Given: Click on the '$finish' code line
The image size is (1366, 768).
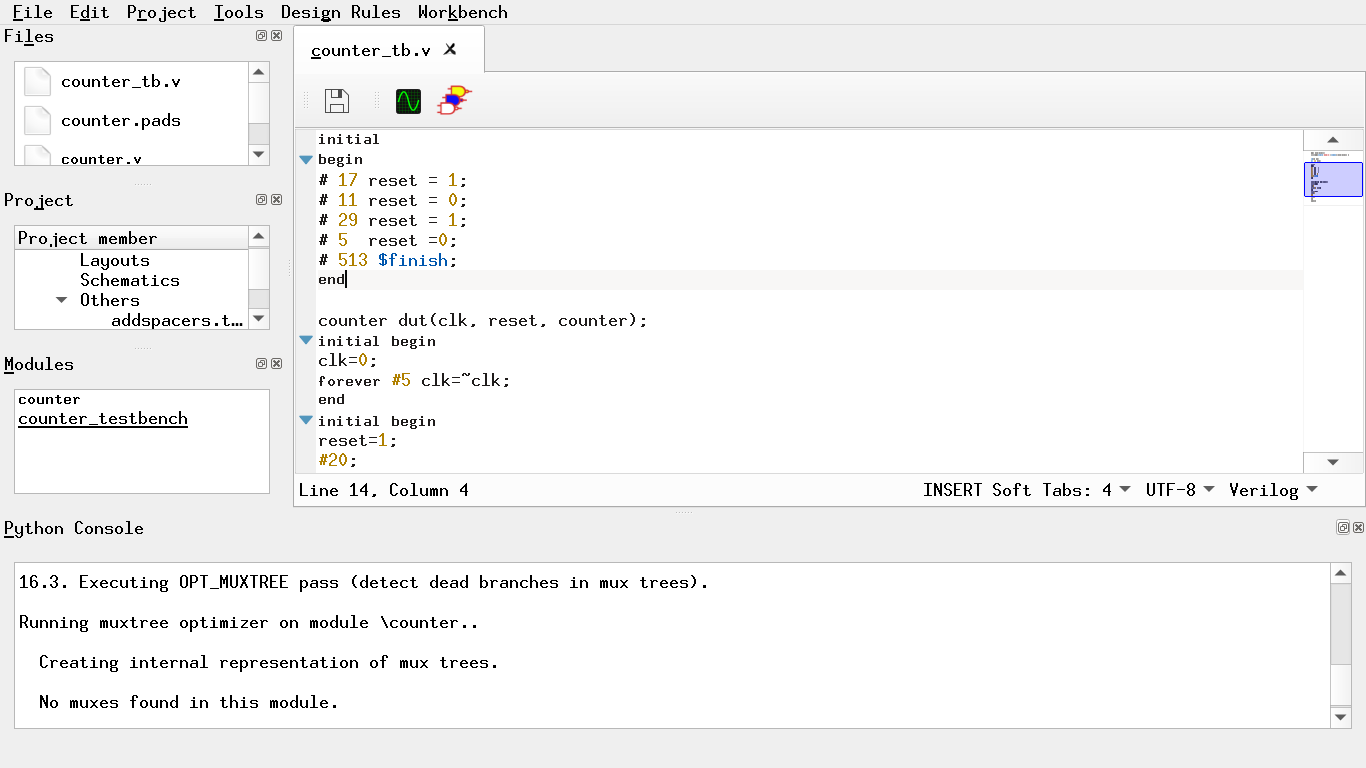Looking at the screenshot, I should click(x=387, y=260).
